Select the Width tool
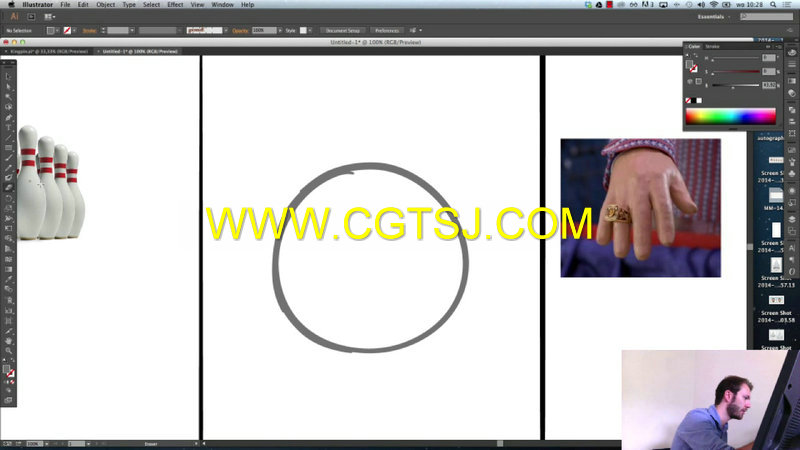 (x=8, y=218)
